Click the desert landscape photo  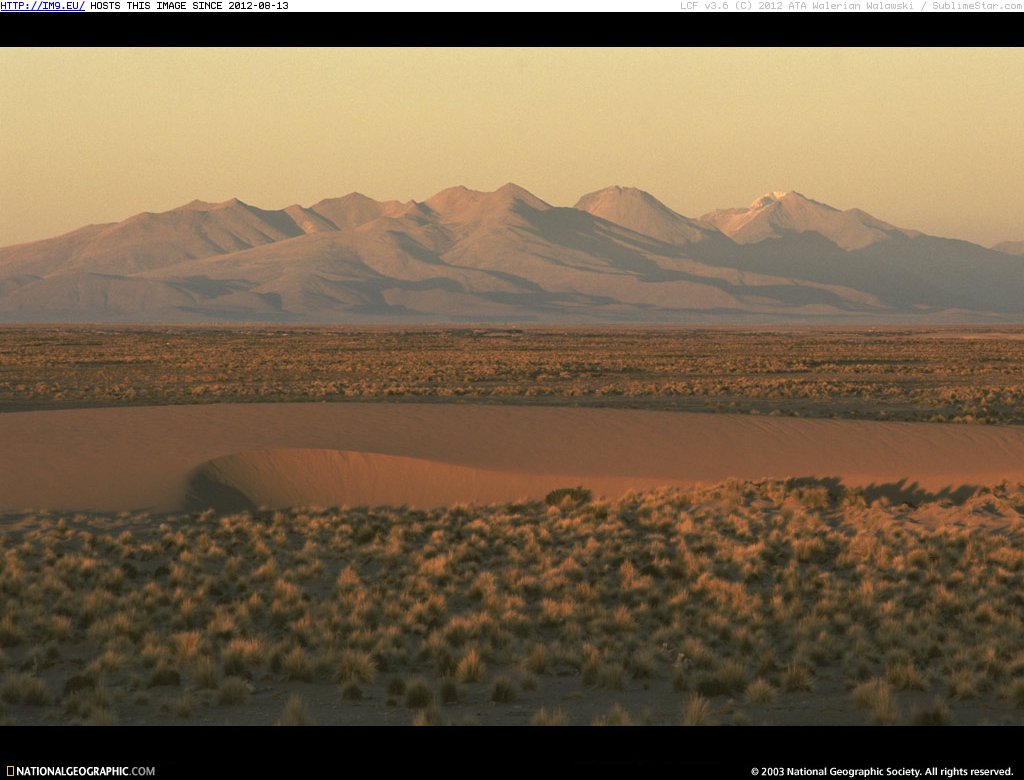click(x=512, y=386)
